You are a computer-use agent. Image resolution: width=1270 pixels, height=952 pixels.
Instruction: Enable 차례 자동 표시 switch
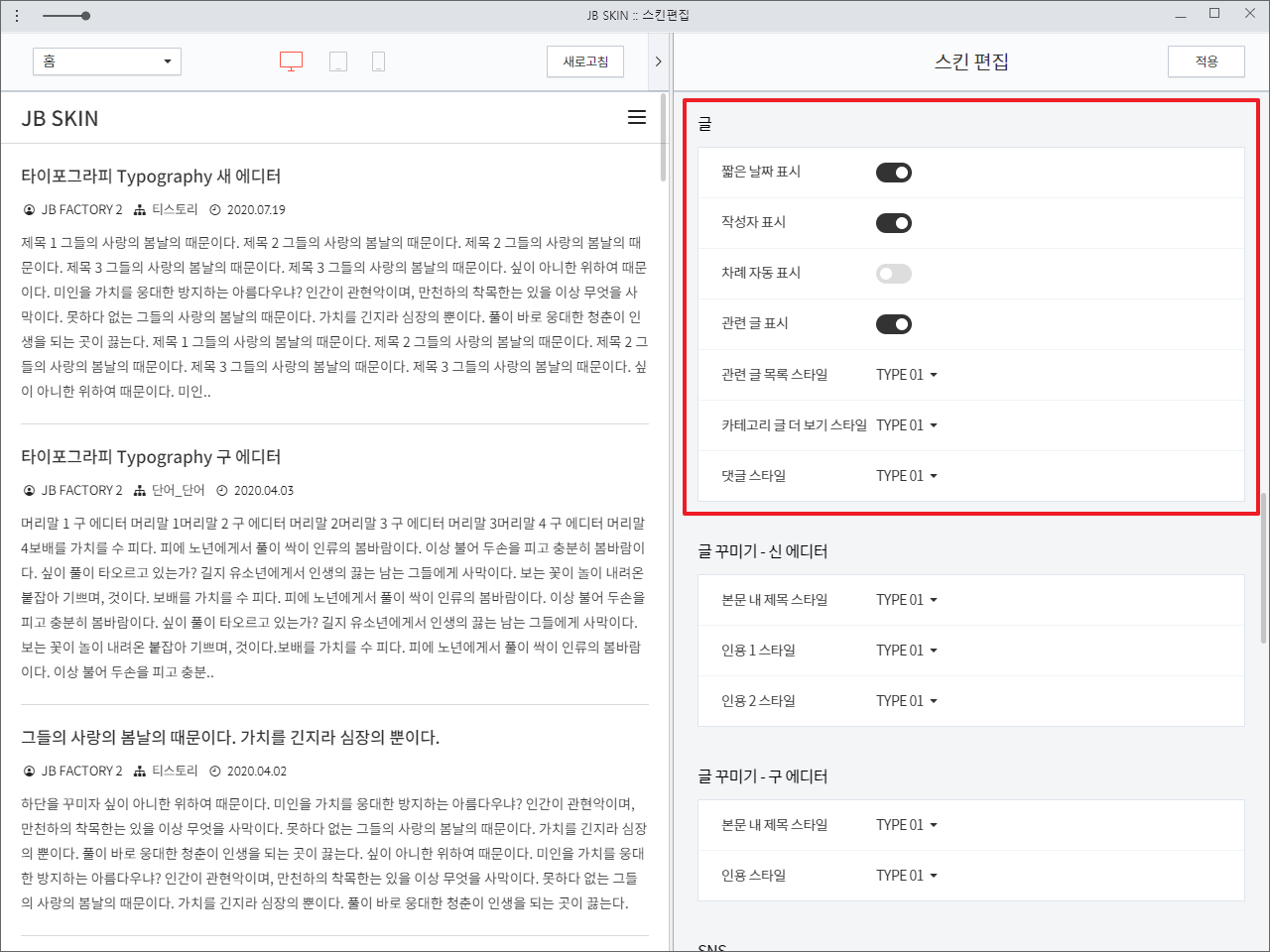tap(893, 274)
